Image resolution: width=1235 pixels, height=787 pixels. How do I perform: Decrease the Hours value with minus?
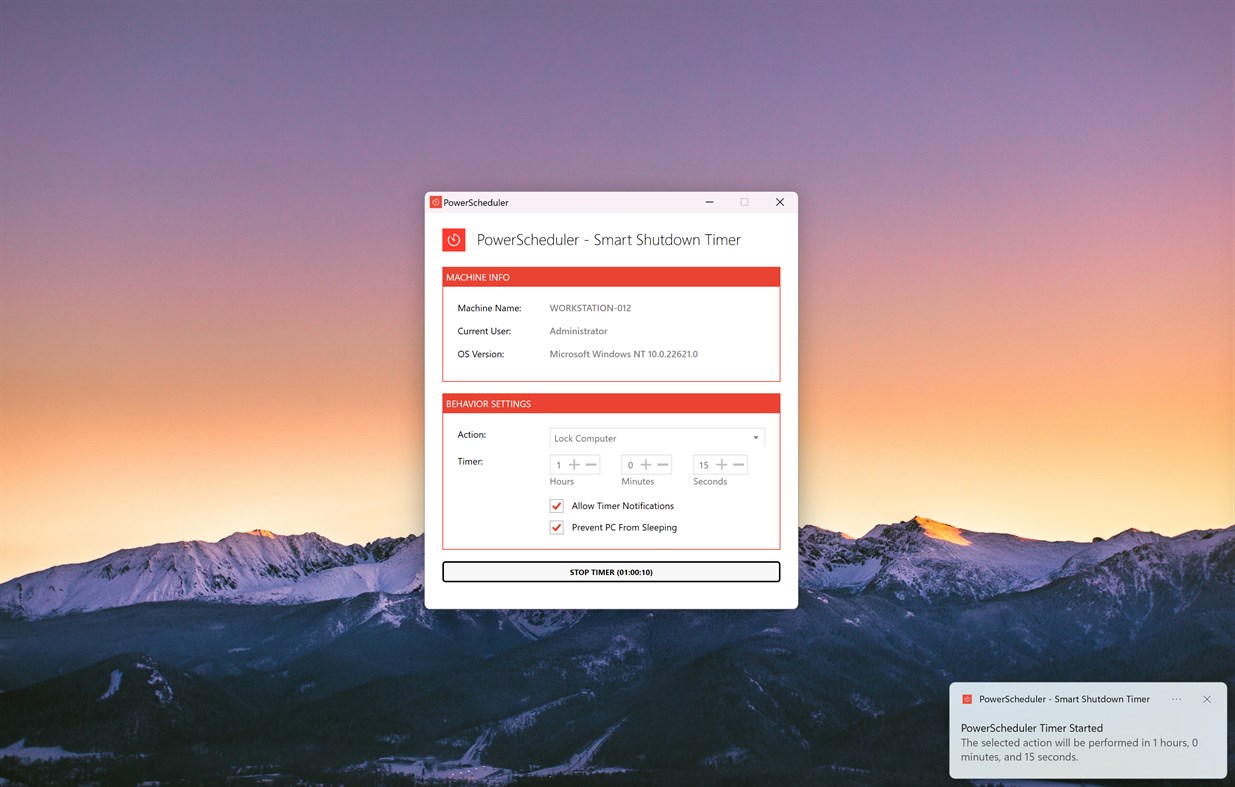pyautogui.click(x=591, y=465)
